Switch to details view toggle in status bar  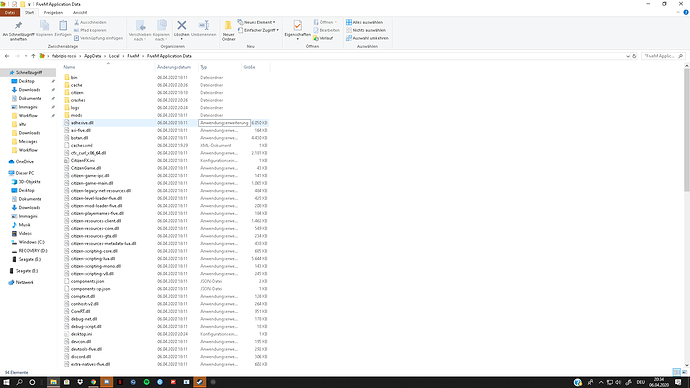click(x=676, y=372)
